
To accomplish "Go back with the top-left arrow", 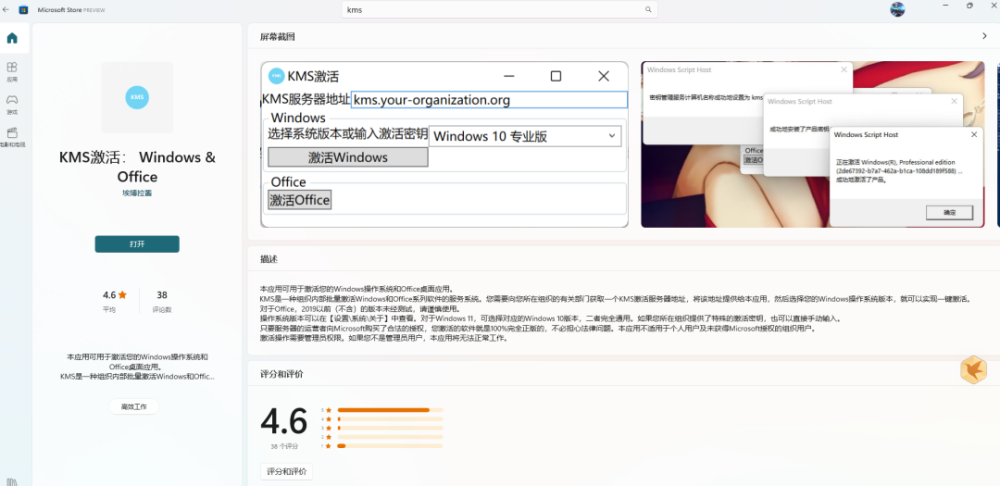I will coord(6,10).
